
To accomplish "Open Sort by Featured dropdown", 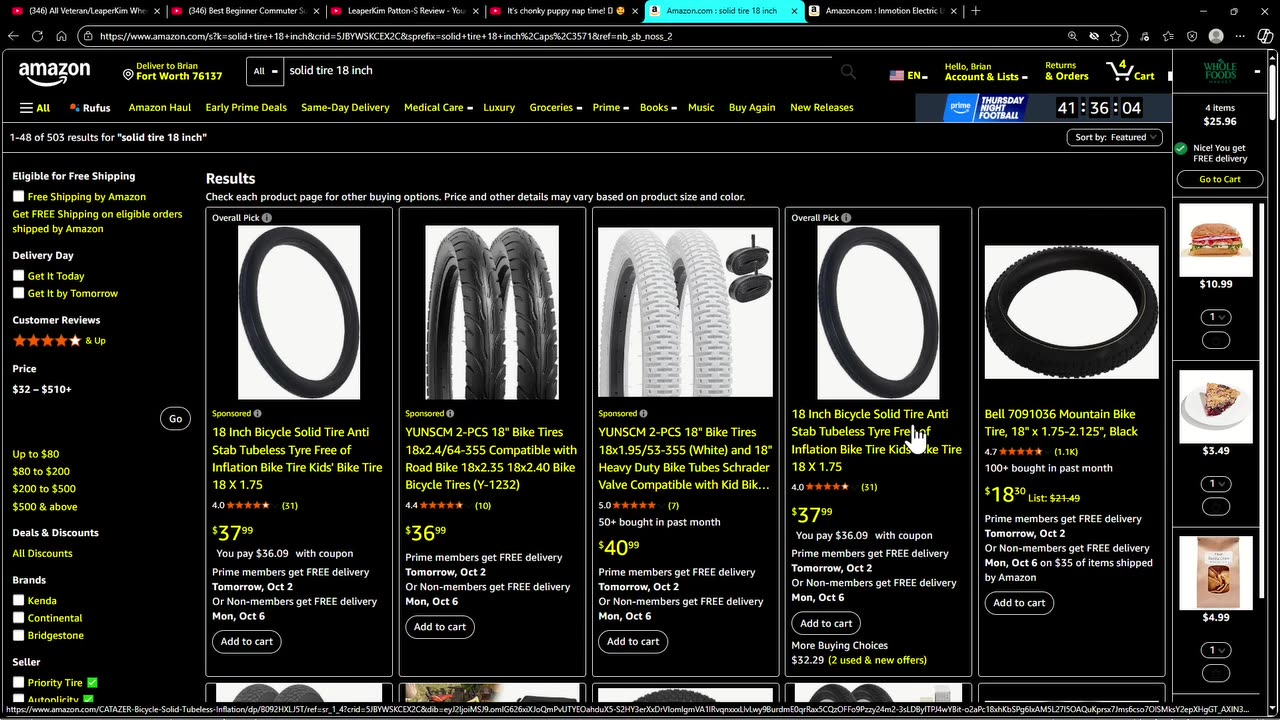I will tap(1114, 137).
